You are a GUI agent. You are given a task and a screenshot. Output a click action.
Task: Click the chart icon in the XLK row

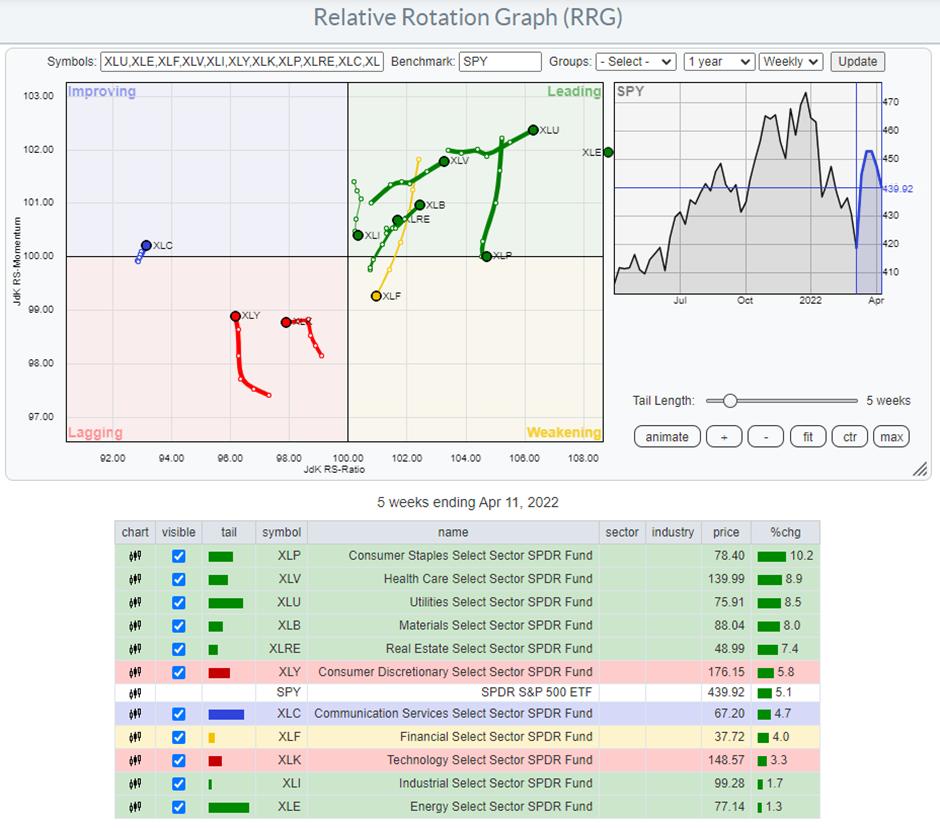tap(135, 760)
